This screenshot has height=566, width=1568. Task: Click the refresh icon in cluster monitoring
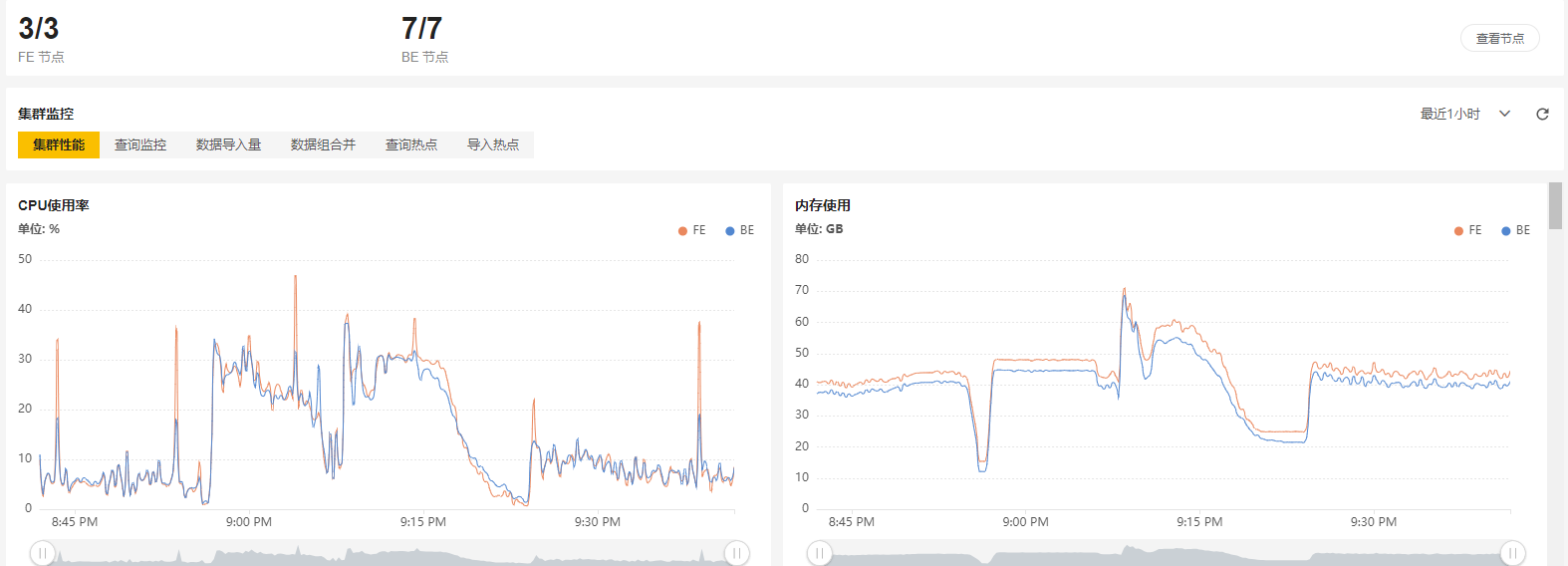click(1542, 115)
